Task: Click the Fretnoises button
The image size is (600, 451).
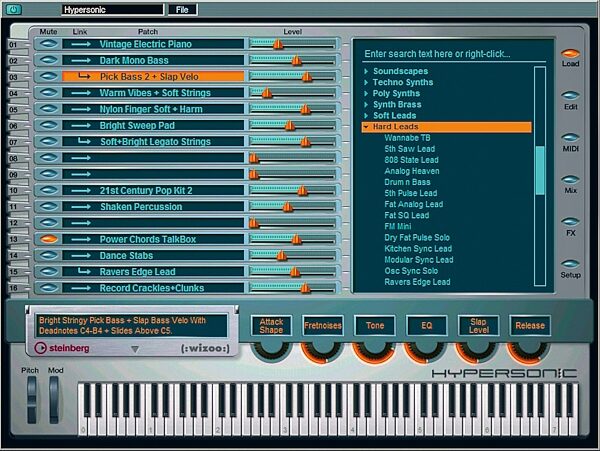Action: pyautogui.click(x=323, y=326)
